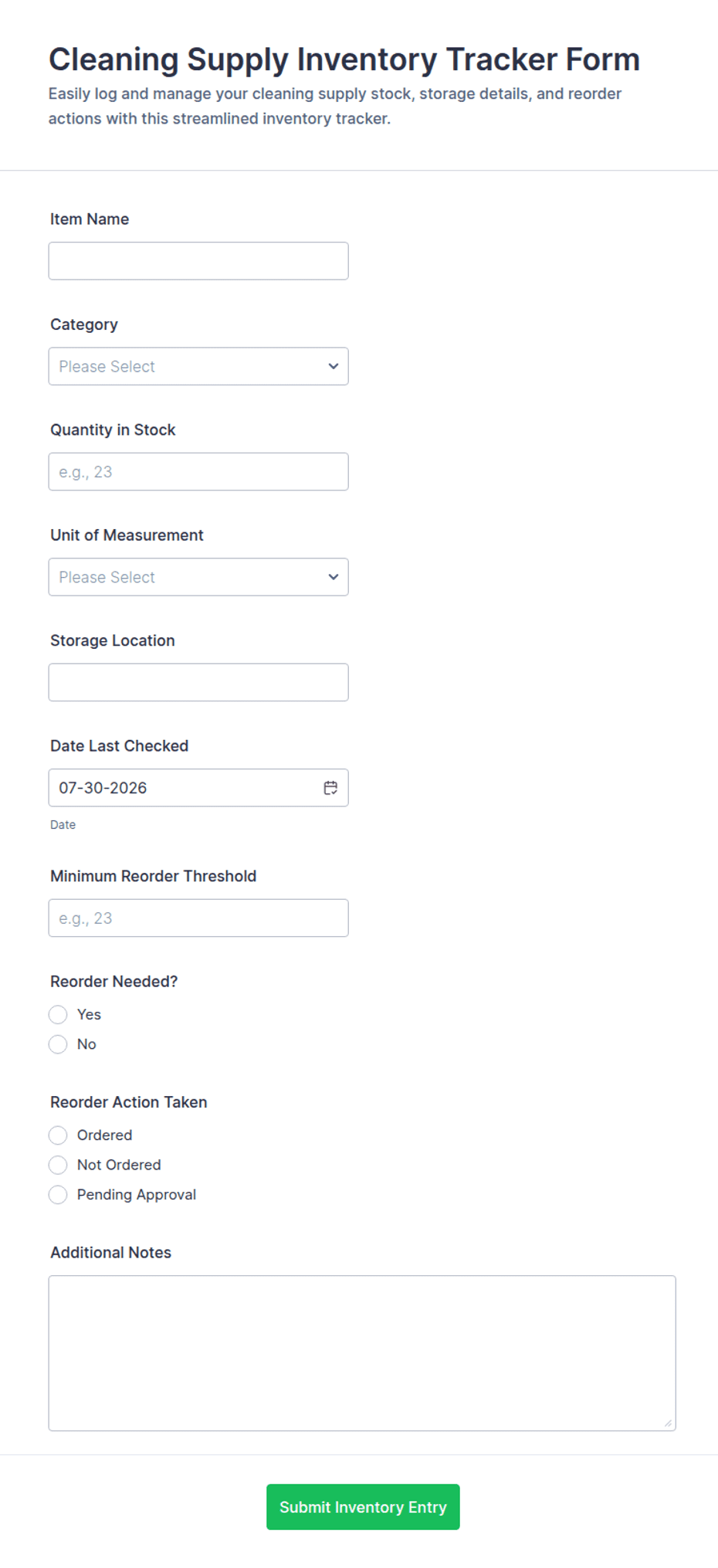The image size is (718, 1568).
Task: Click the form title heading
Action: coord(344,59)
